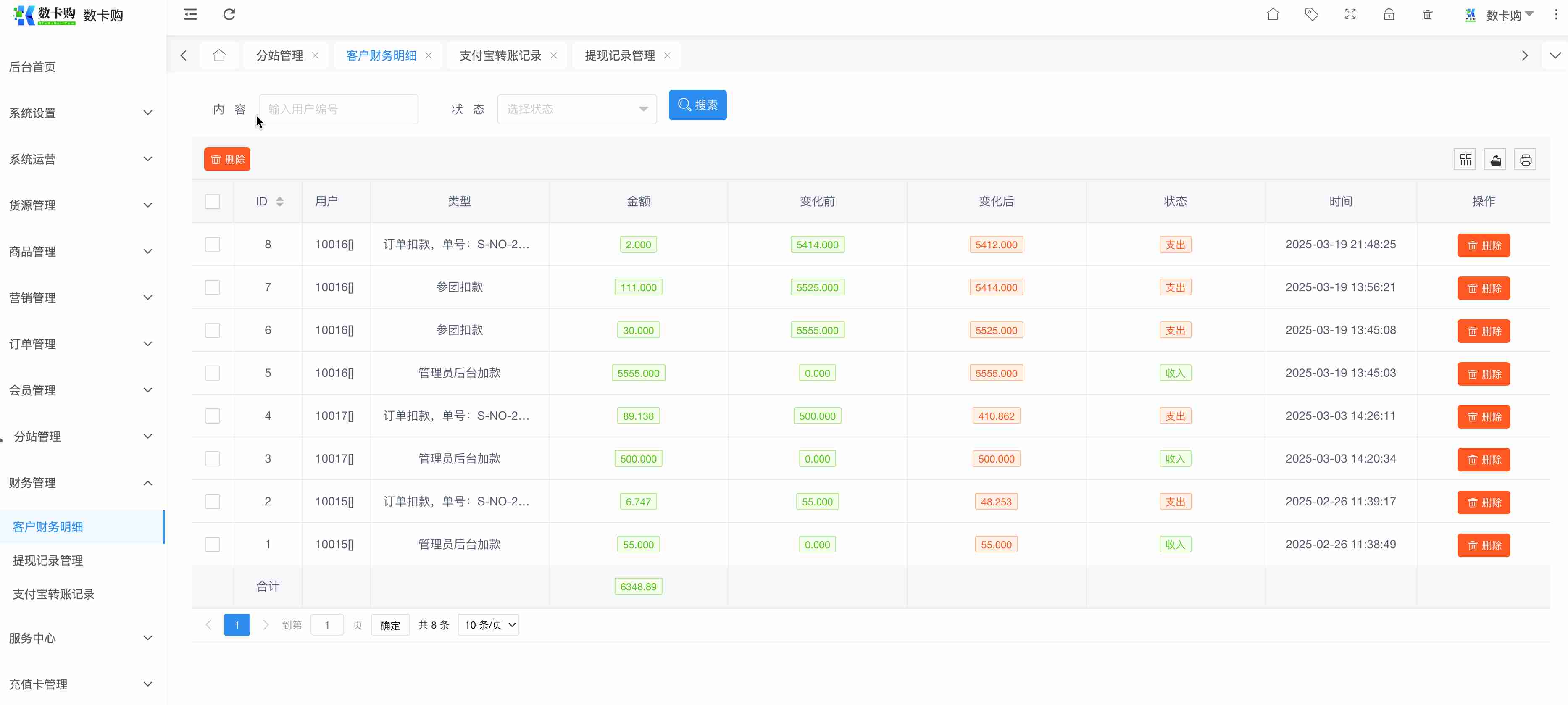Click the refresh icon in the top bar
Viewport: 1568px width, 705px height.
(229, 15)
